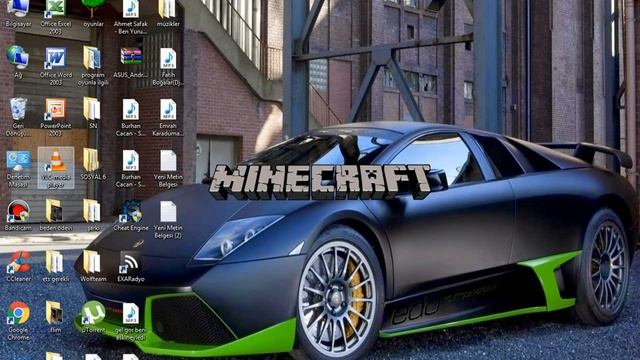The height and width of the screenshot is (360, 640).
Task: Launch the EXARadyo shortcut
Action: [131, 266]
